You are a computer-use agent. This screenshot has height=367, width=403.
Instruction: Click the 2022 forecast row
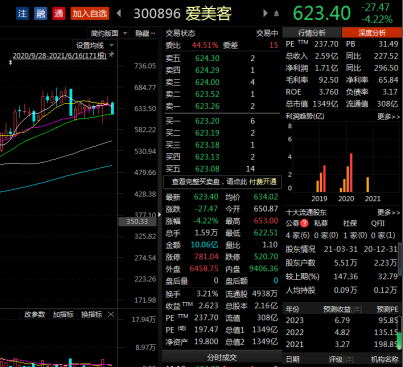pos(342,332)
